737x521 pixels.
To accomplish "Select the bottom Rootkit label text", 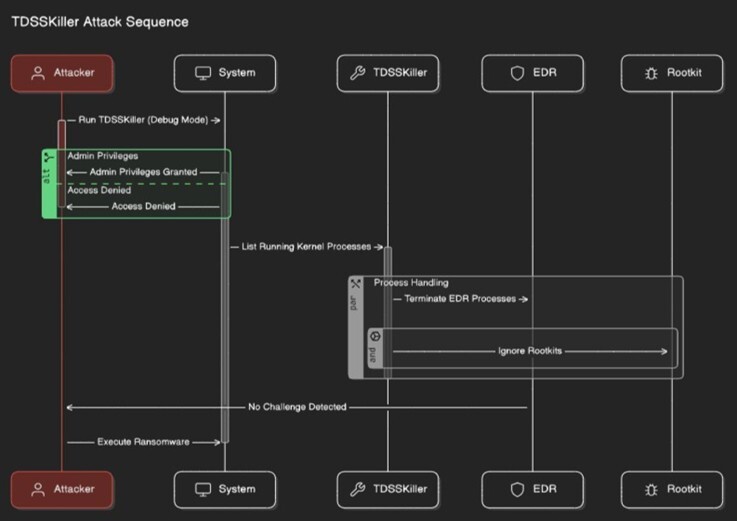I will coord(684,489).
